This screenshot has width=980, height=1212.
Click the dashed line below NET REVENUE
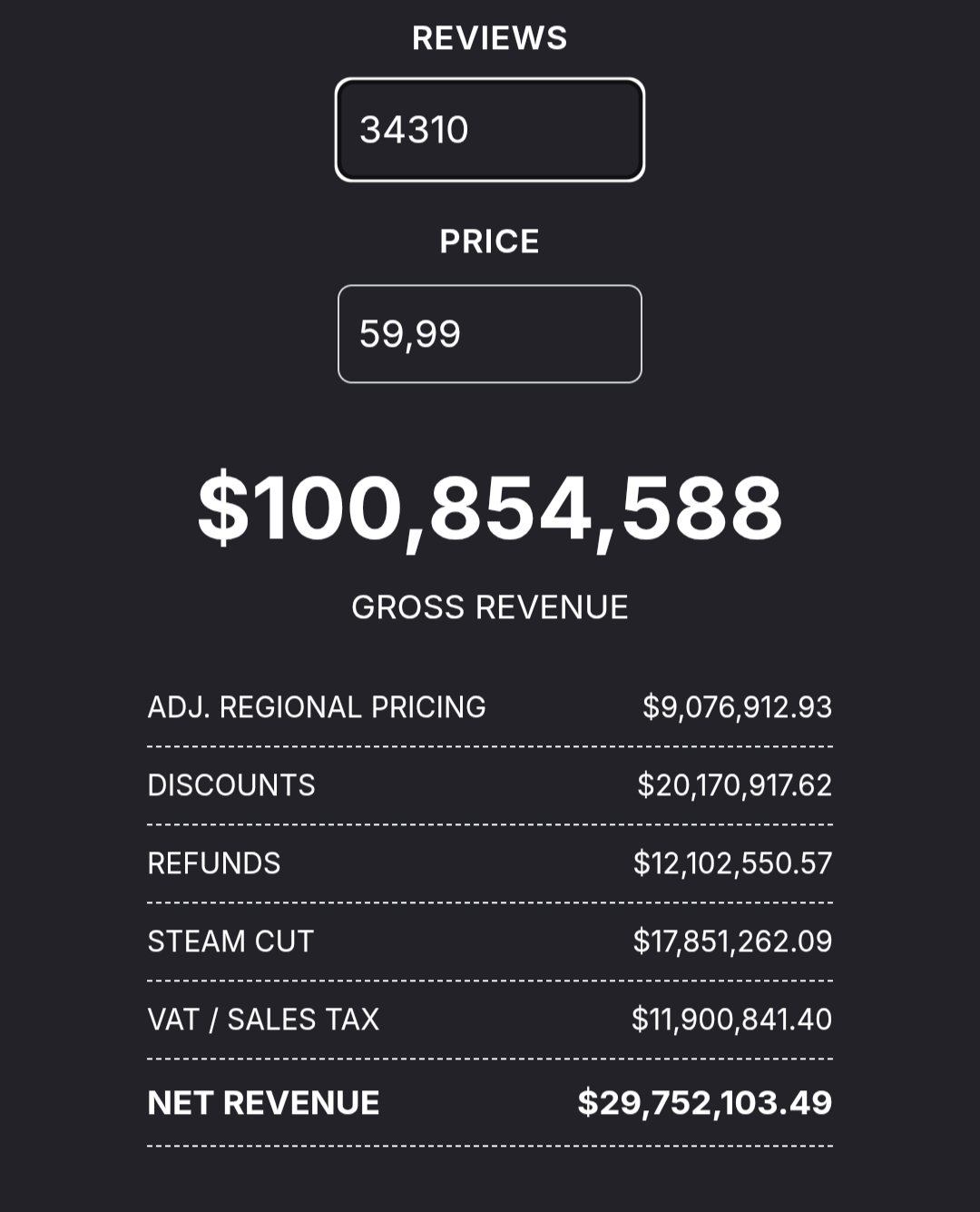pos(490,1146)
